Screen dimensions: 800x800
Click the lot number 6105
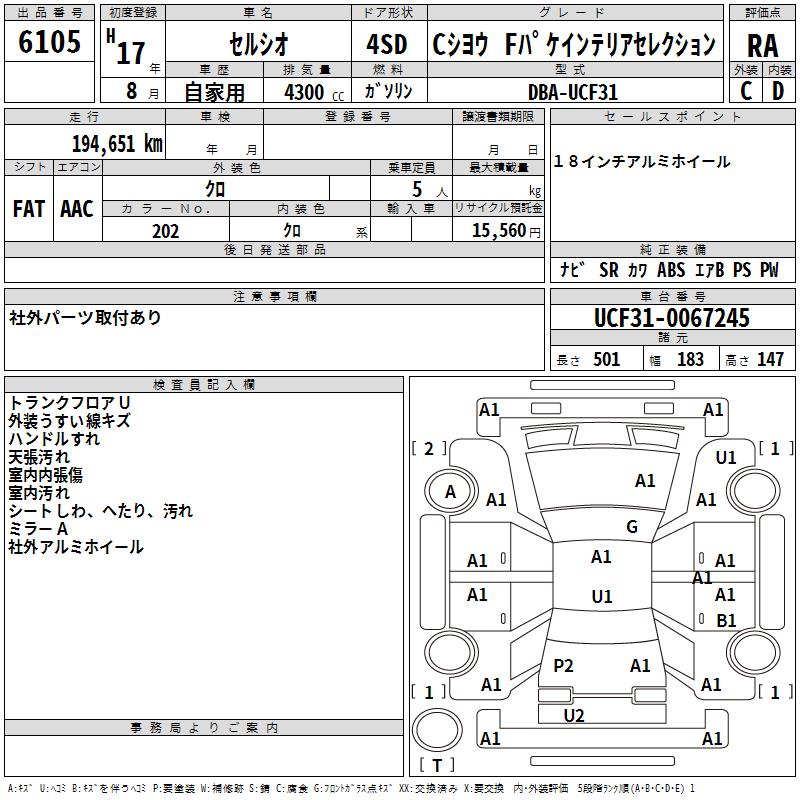pyautogui.click(x=49, y=41)
